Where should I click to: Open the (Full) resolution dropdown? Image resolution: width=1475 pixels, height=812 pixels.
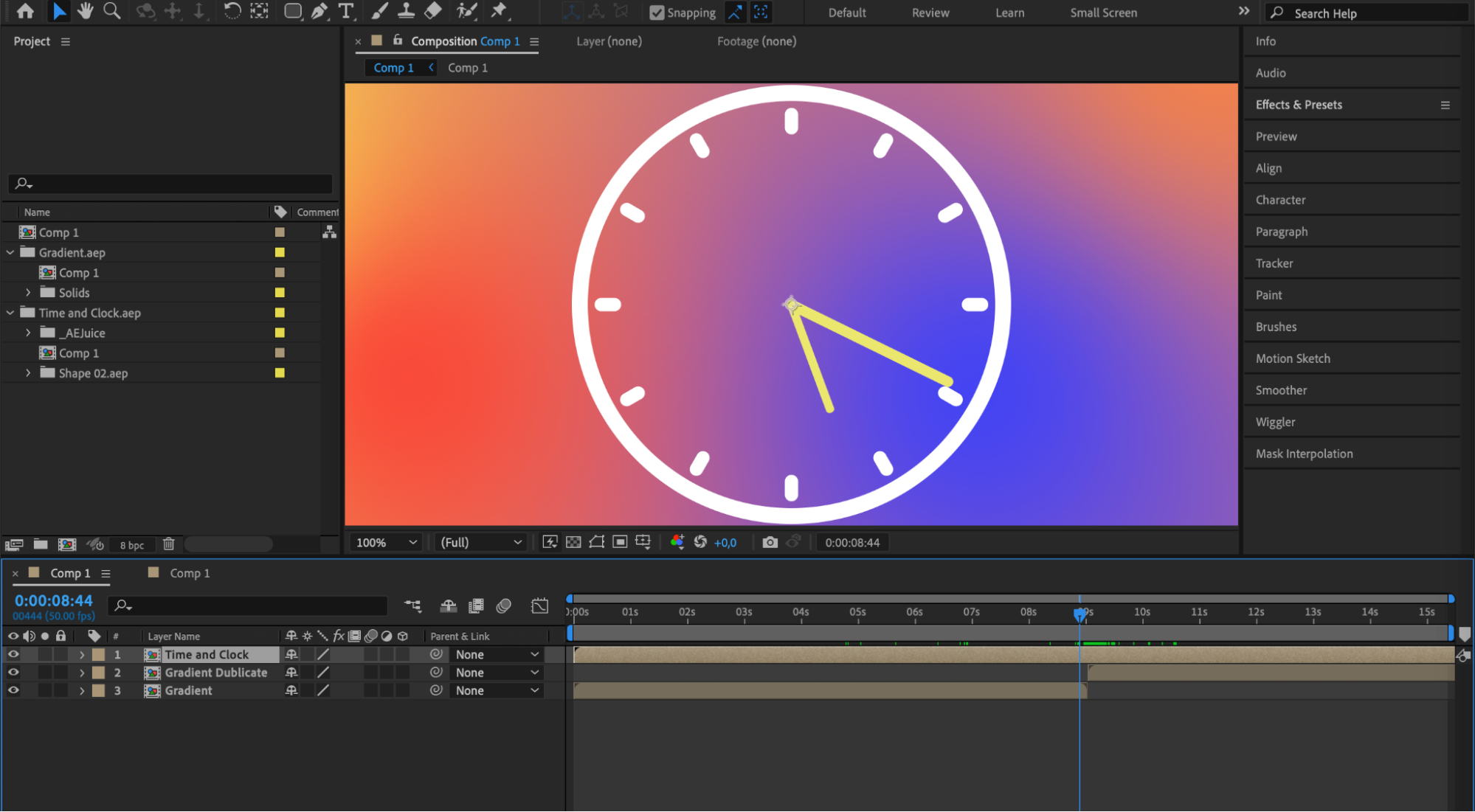point(481,543)
